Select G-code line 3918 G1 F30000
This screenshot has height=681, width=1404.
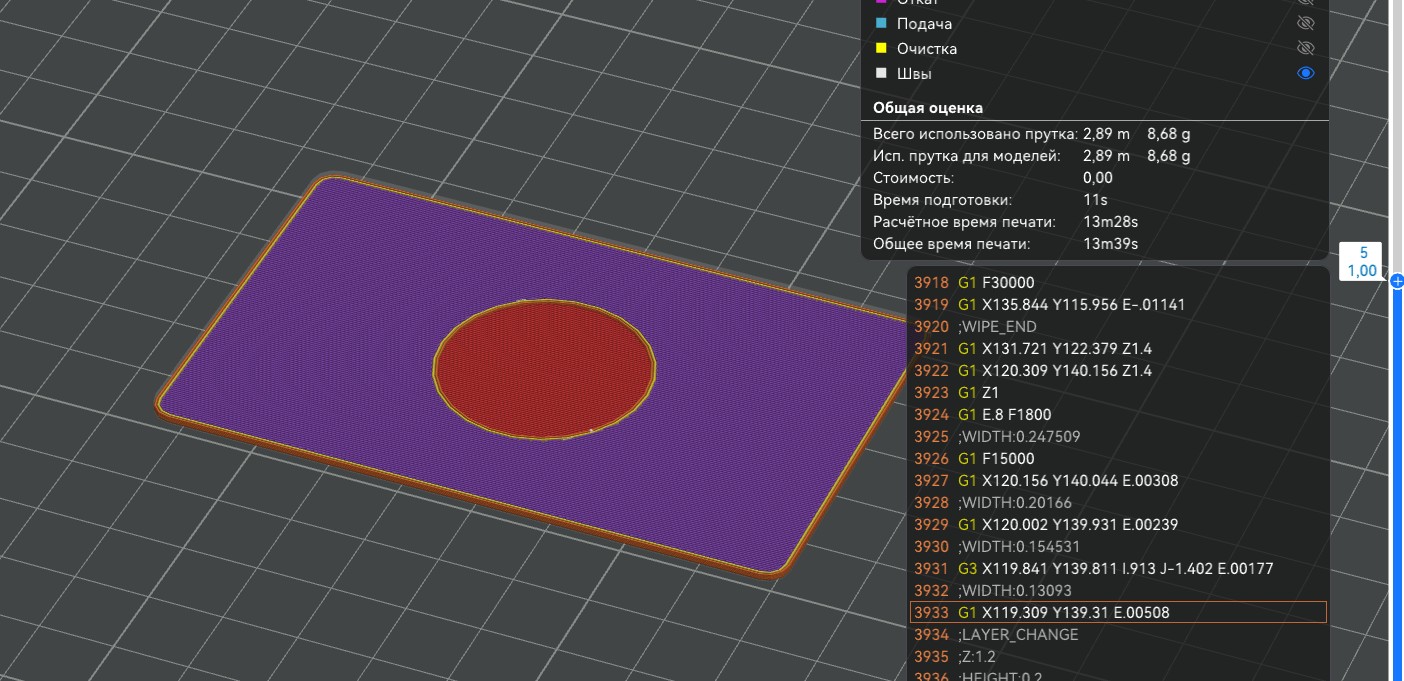(x=1010, y=282)
